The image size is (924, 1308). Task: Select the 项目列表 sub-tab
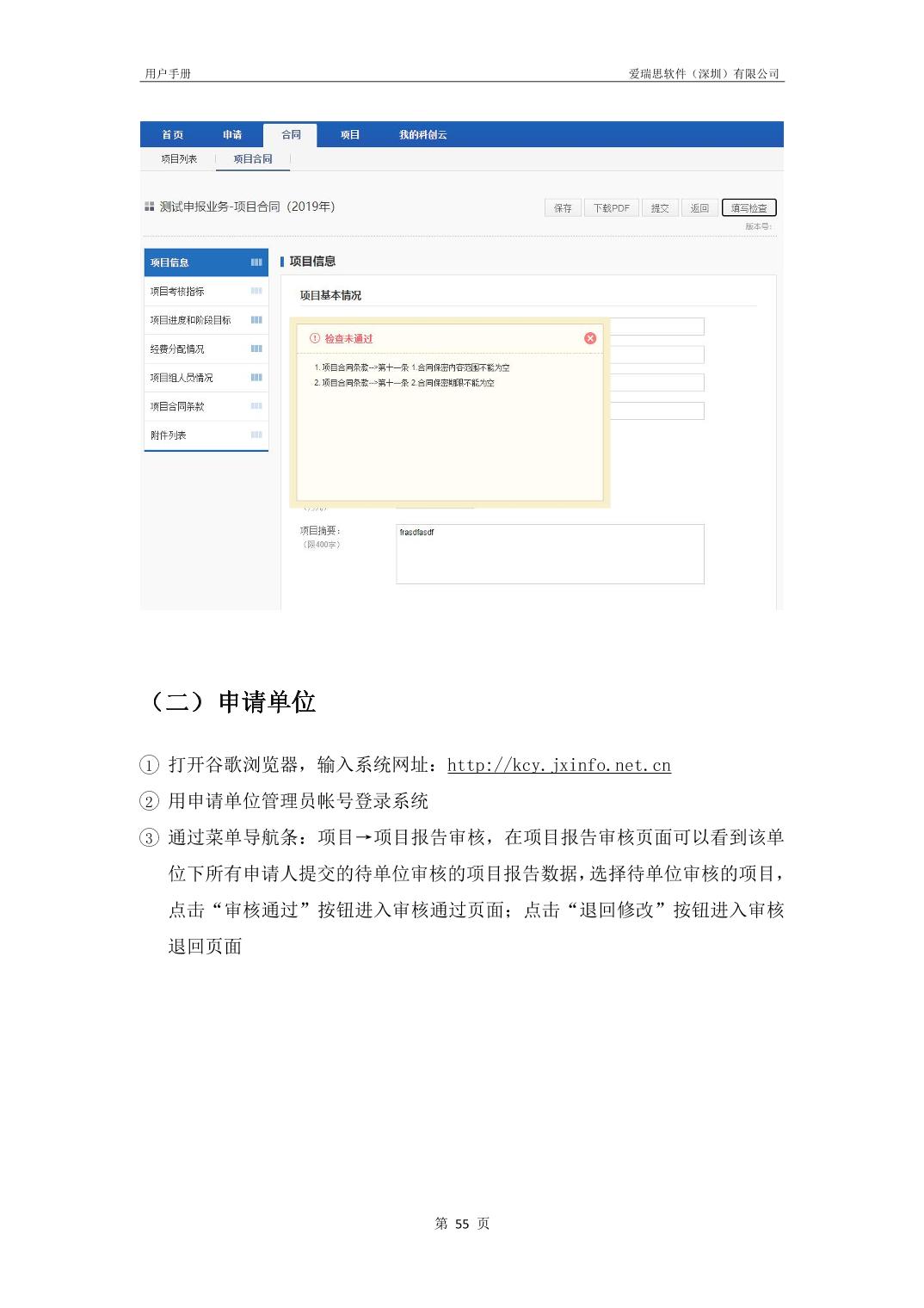pyautogui.click(x=179, y=159)
